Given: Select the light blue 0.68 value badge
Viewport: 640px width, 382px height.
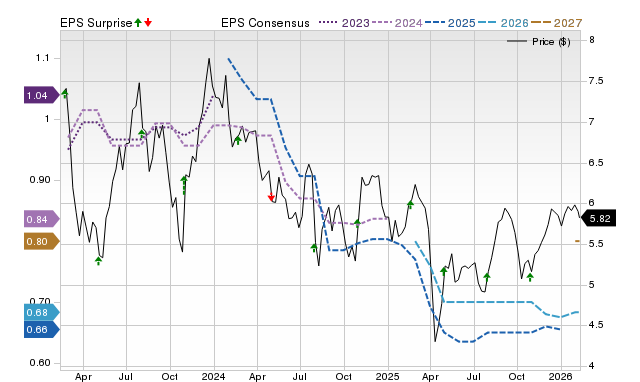Looking at the screenshot, I should click(42, 313).
